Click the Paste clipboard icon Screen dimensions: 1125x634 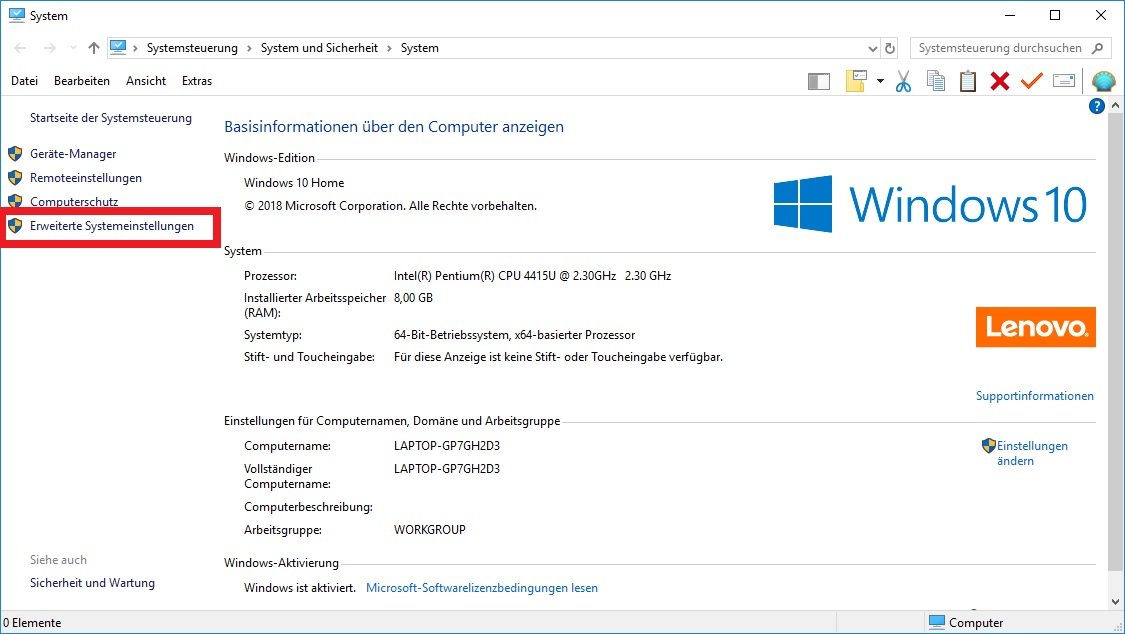pos(968,81)
